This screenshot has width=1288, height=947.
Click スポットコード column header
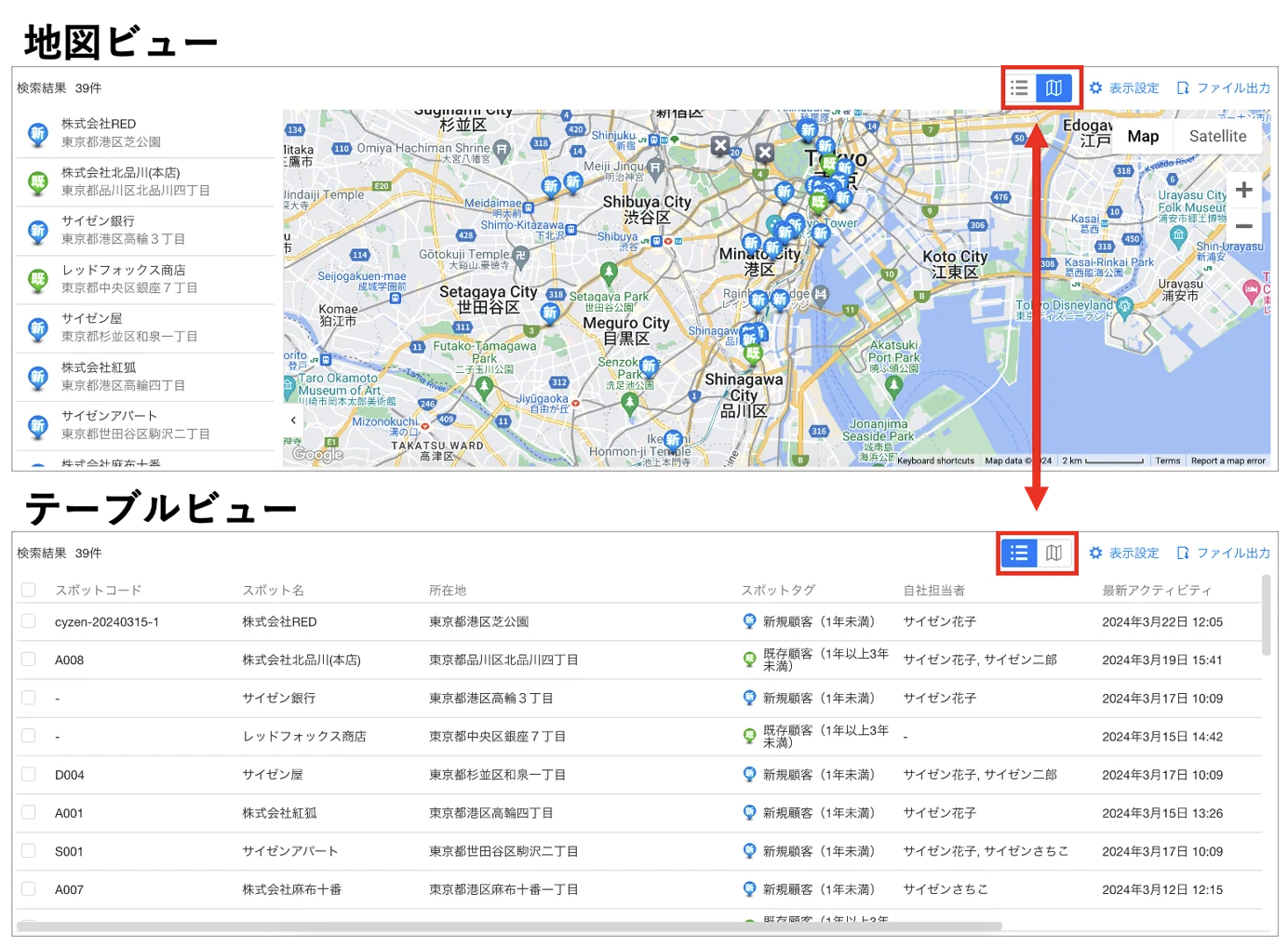coord(98,591)
